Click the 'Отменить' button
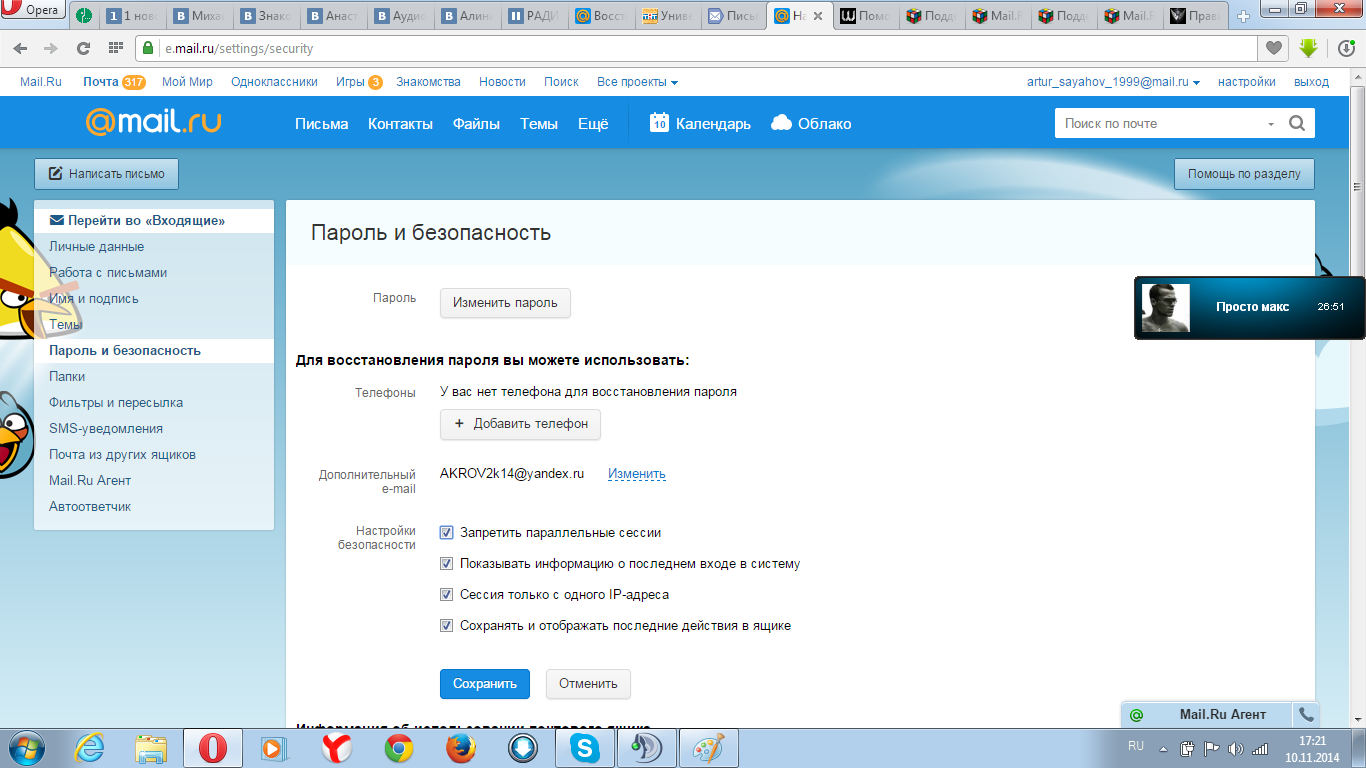Image resolution: width=1366 pixels, height=768 pixels. 588,684
